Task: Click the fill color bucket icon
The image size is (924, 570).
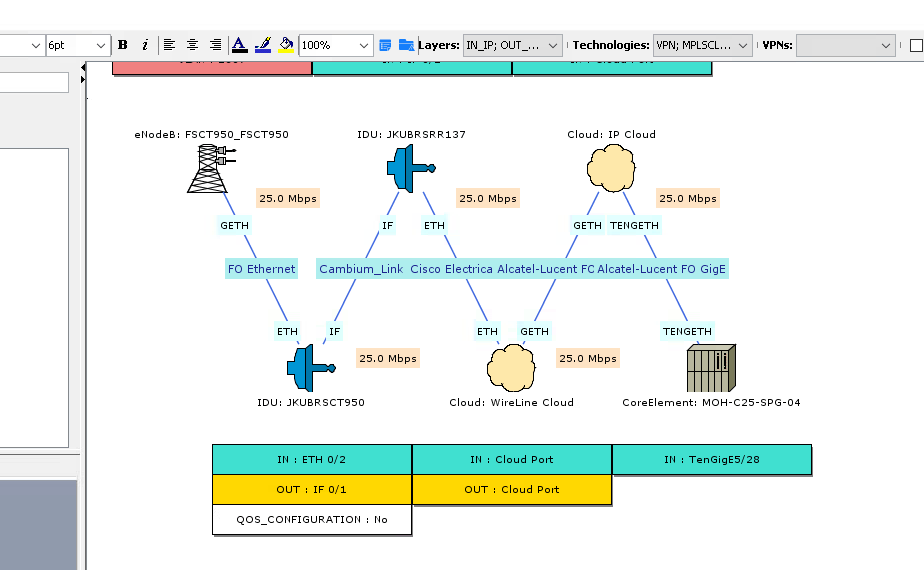Action: 286,45
